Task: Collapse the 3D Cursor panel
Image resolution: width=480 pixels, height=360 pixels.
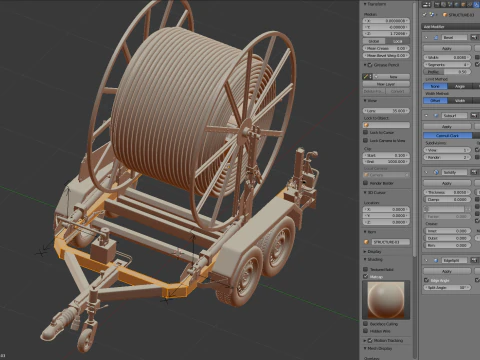Action: click(365, 192)
